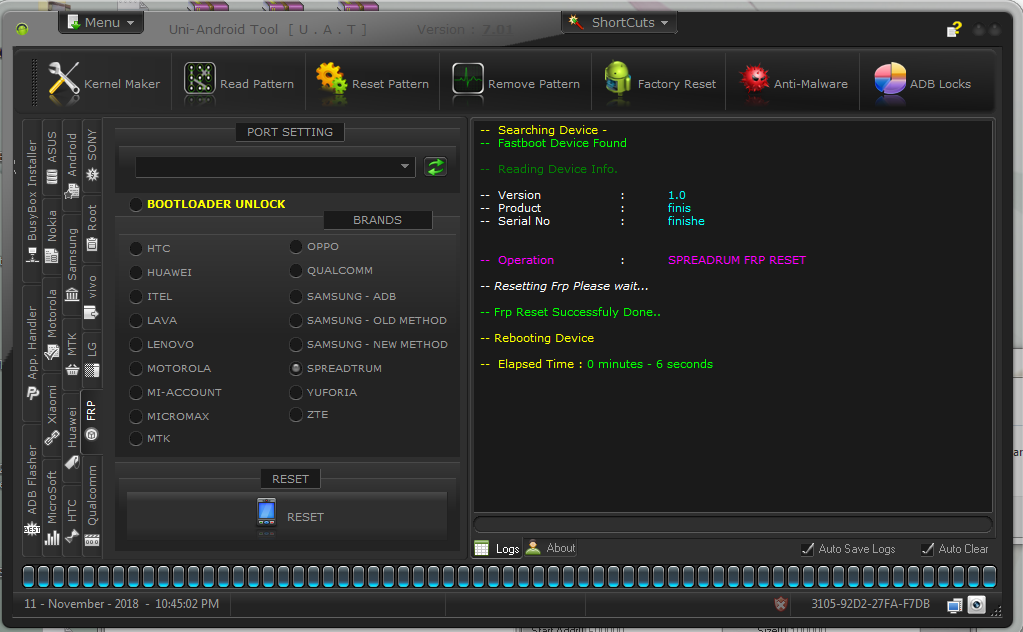1023x632 pixels.
Task: Open the side HTC vertical tab
Action: [x=72, y=520]
